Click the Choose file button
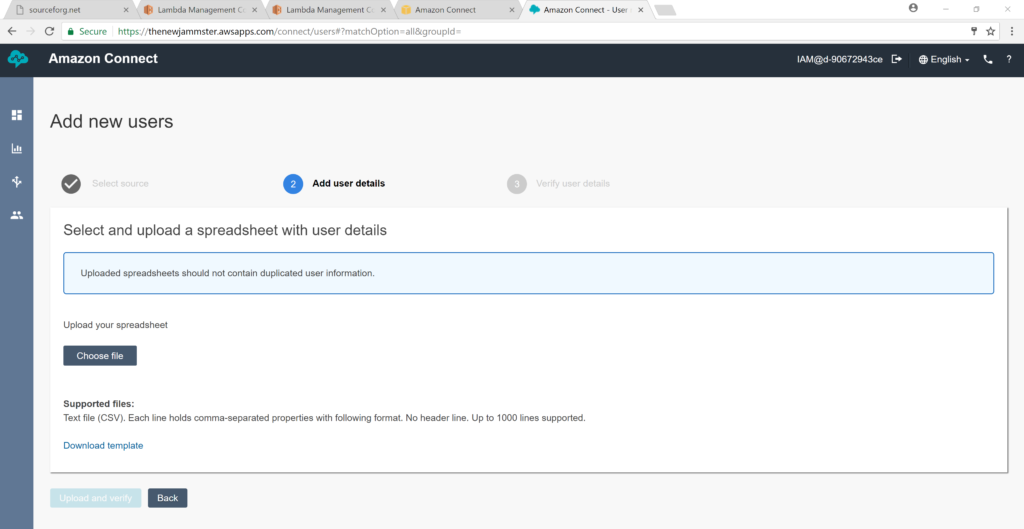This screenshot has height=529, width=1024. [100, 356]
